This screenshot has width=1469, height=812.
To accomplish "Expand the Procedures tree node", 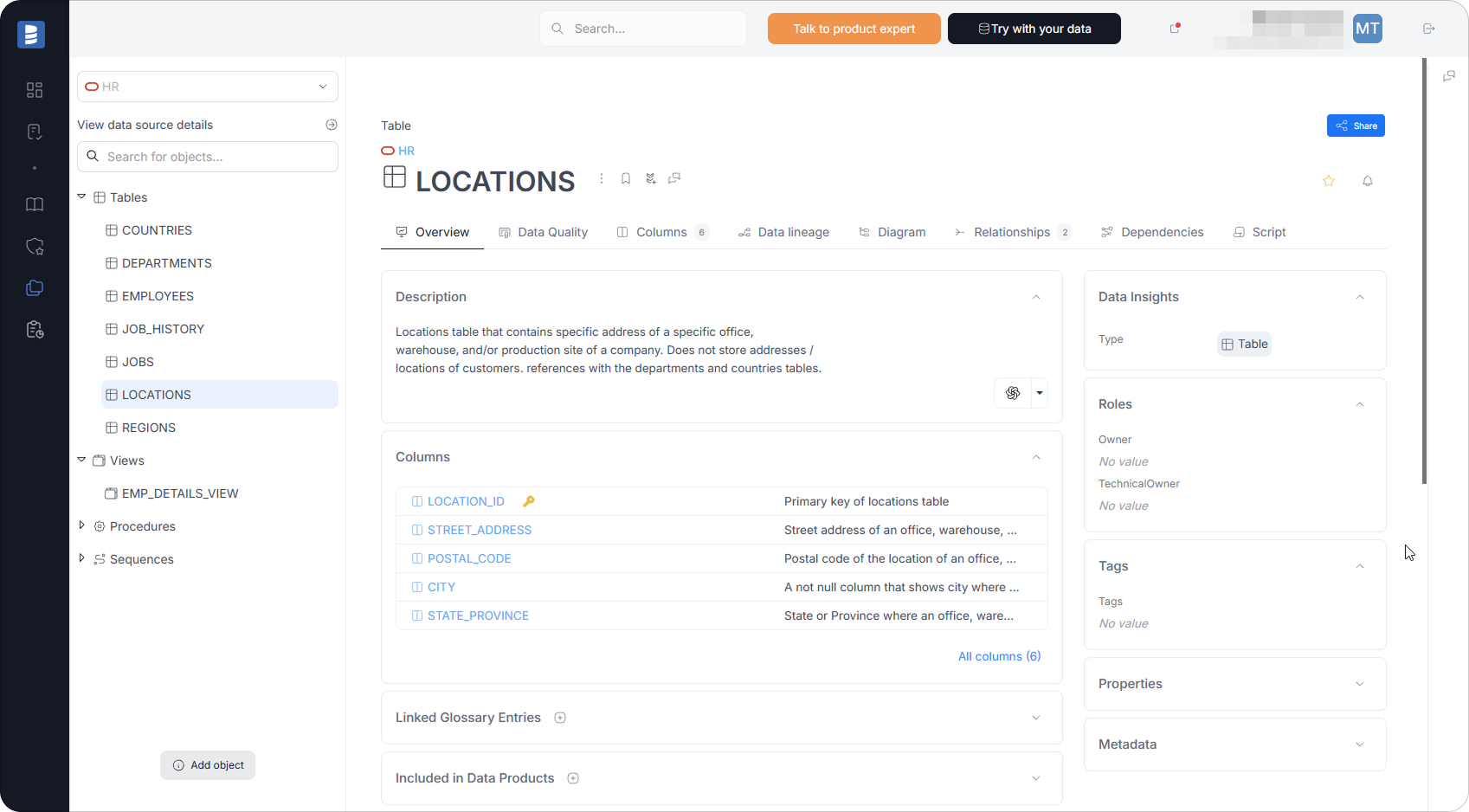I will click(81, 525).
